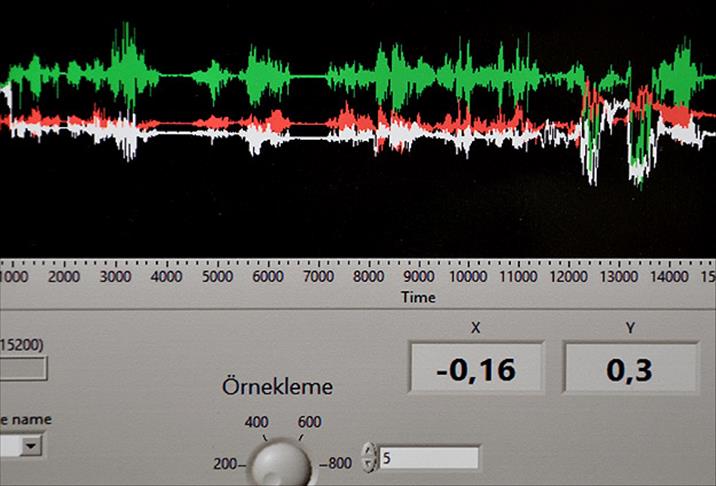716x486 pixels.
Task: Click the Time axis label
Action: [x=418, y=297]
